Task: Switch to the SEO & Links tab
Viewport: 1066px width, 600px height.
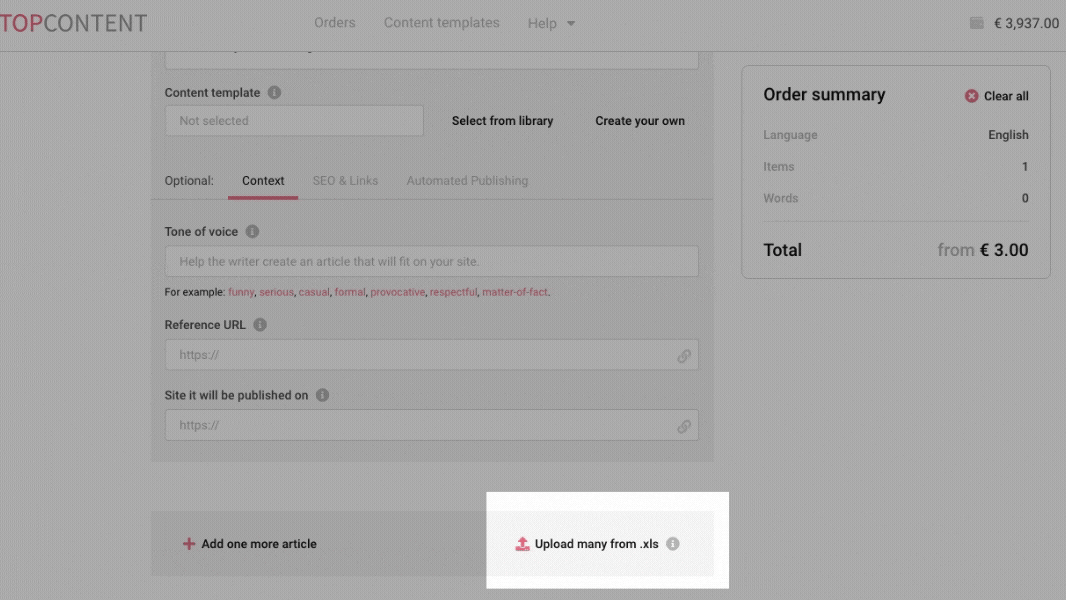Action: coord(345,181)
